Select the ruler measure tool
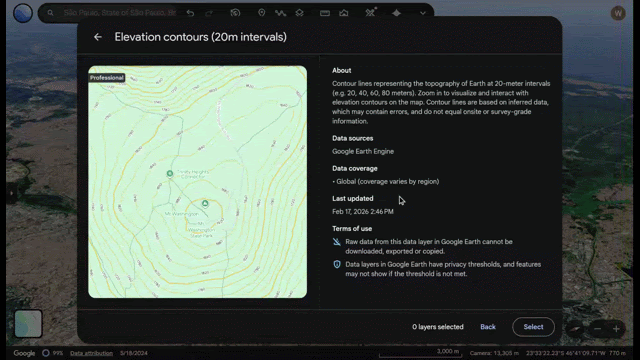The height and width of the screenshot is (360, 640). click(325, 13)
